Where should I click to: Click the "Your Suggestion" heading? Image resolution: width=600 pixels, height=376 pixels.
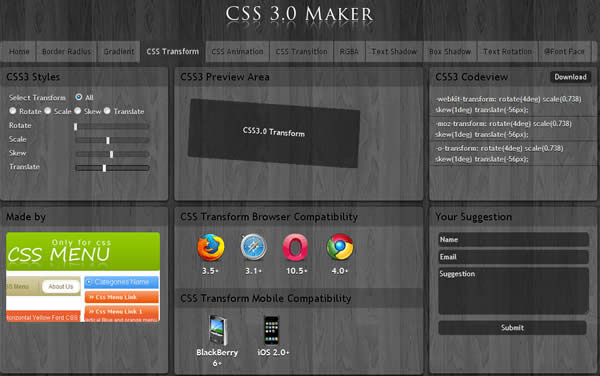(x=473, y=217)
